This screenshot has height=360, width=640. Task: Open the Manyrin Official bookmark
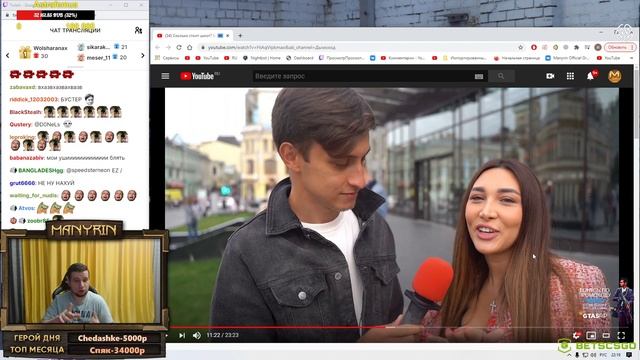coord(567,58)
